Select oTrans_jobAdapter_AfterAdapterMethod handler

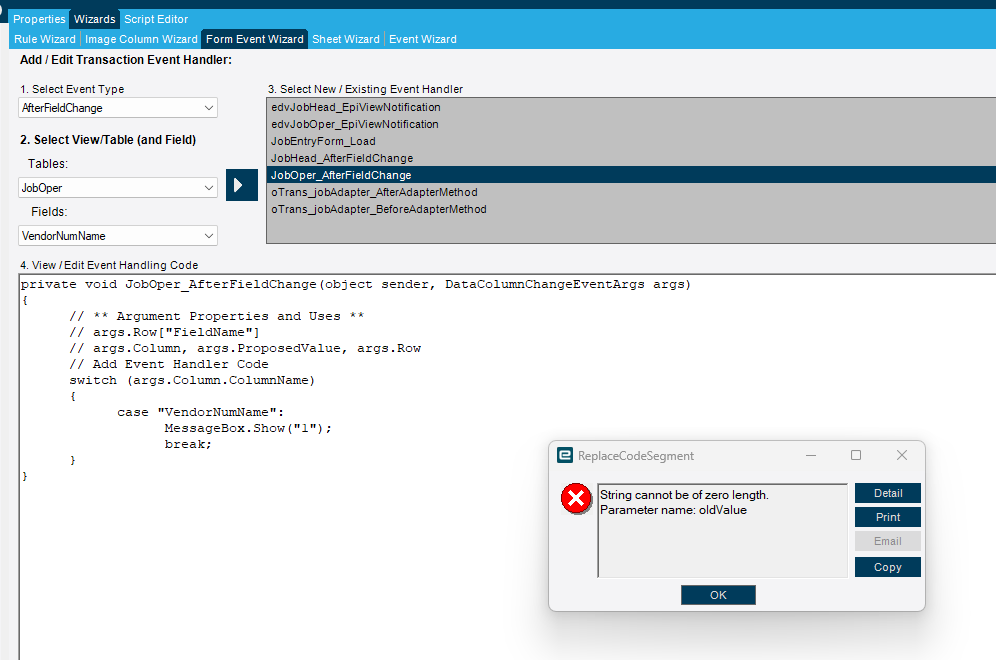(x=631, y=192)
